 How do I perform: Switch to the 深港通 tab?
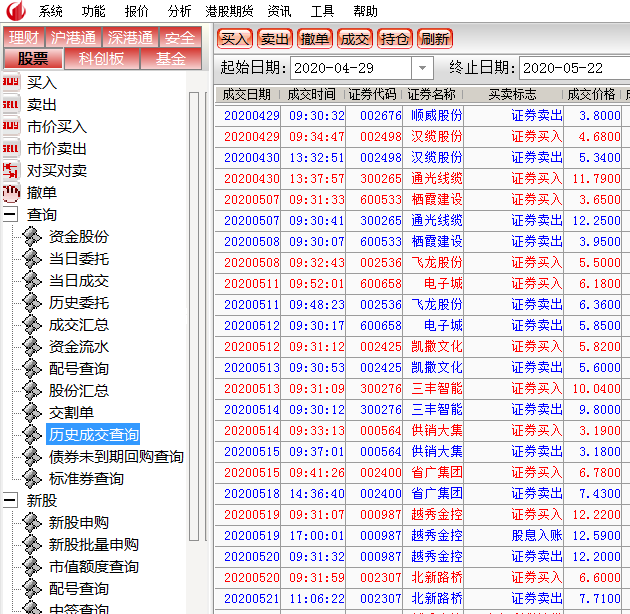pyautogui.click(x=131, y=37)
